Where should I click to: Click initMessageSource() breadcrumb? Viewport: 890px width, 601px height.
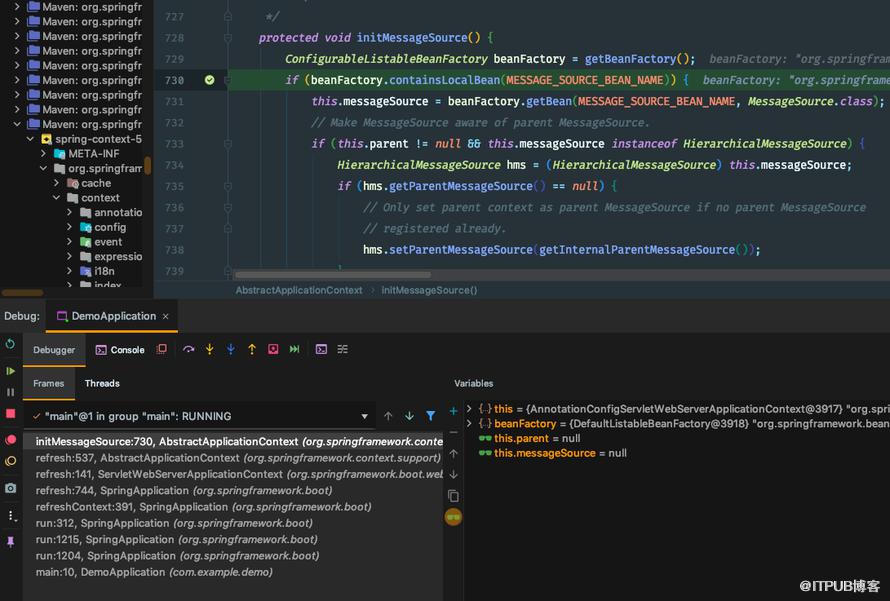click(x=429, y=290)
